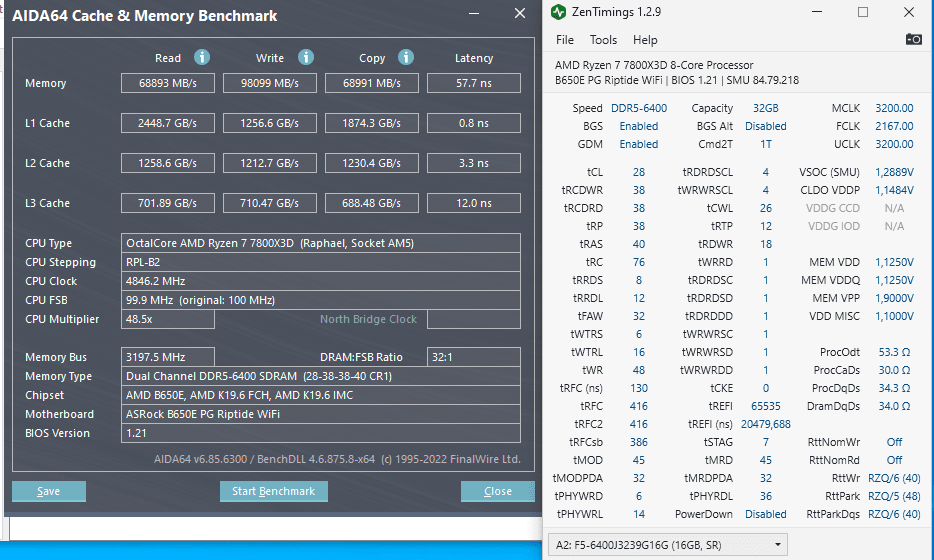934x560 pixels.
Task: Minimize the AIDA64 benchmark window
Action: [474, 13]
